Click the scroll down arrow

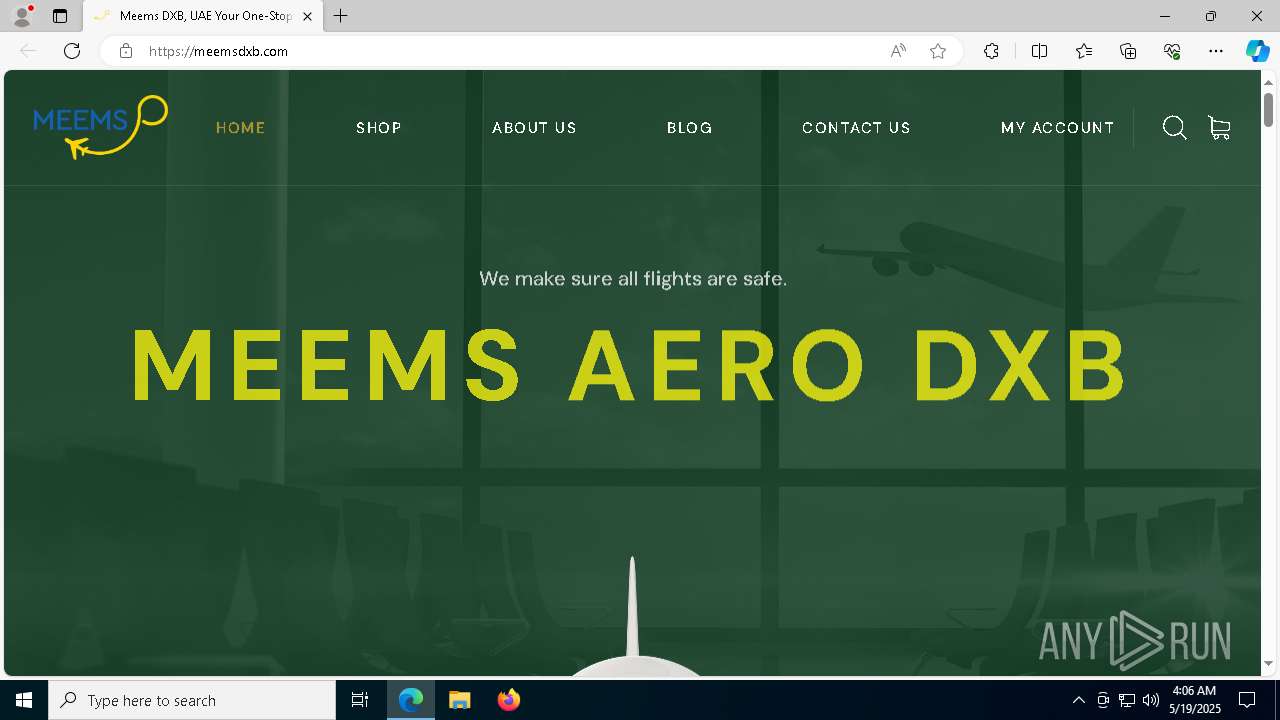[x=1268, y=664]
